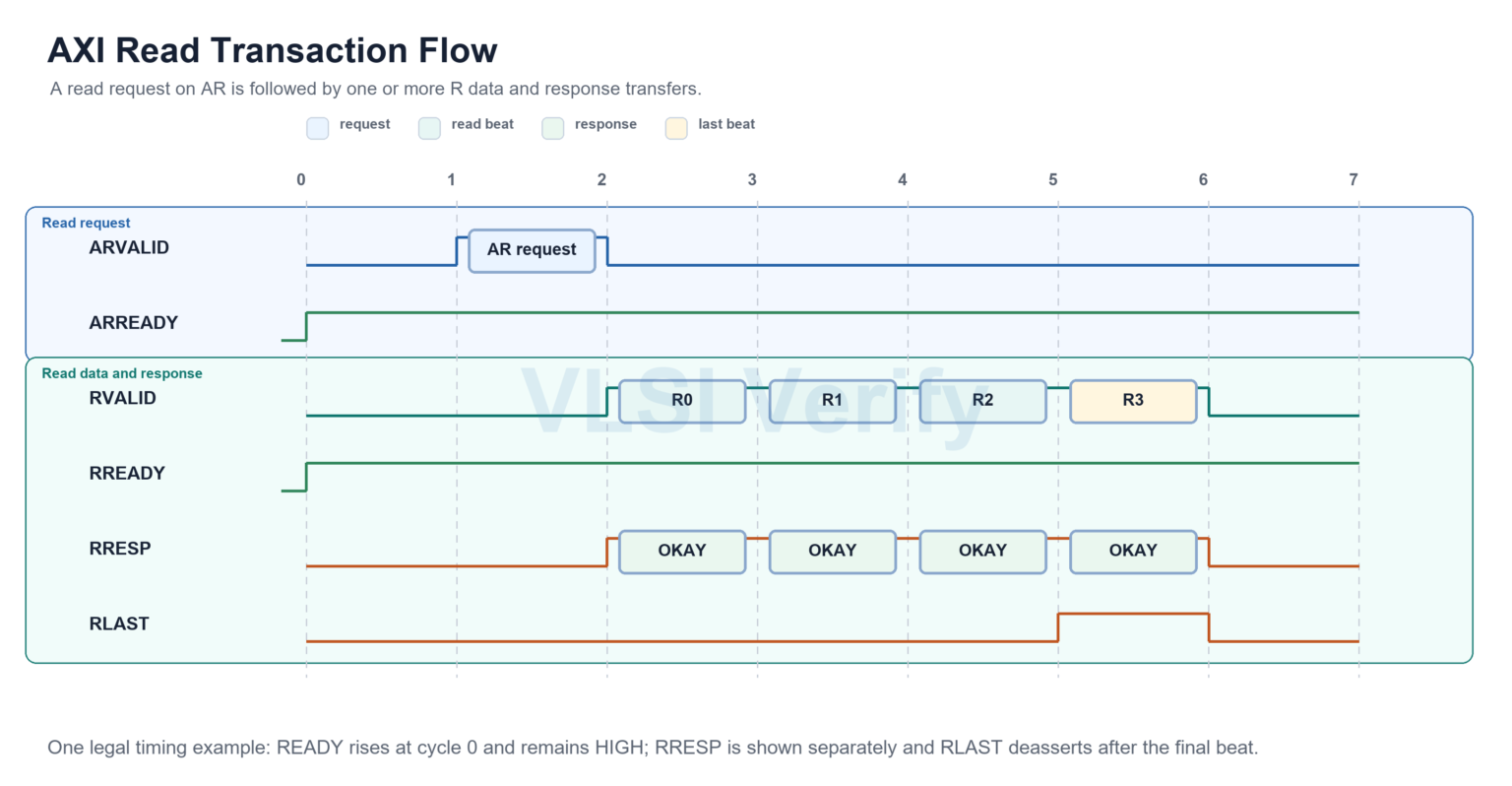Click cycle marker 0 on timeline
Screen dimensions: 1512x786
tap(301, 179)
